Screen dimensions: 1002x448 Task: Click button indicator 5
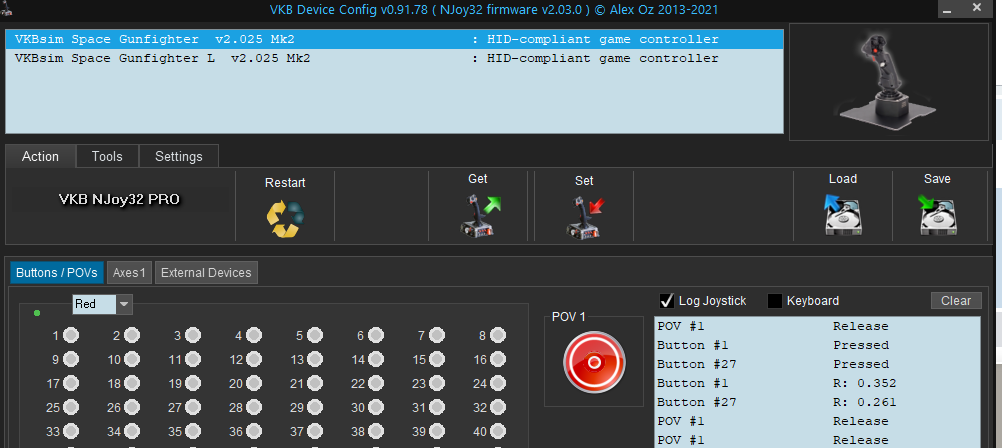click(x=315, y=335)
